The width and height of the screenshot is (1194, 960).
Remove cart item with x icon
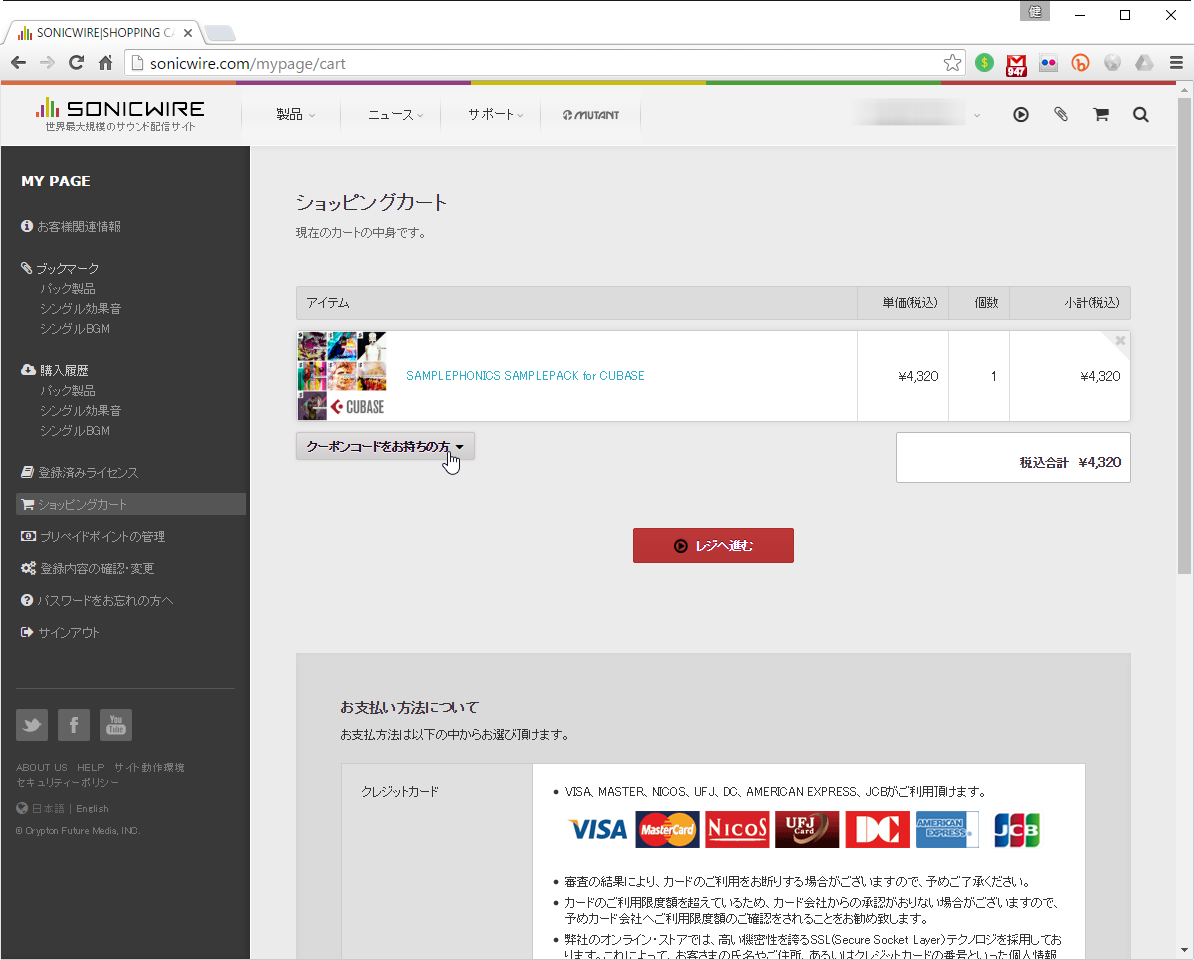coord(1120,340)
